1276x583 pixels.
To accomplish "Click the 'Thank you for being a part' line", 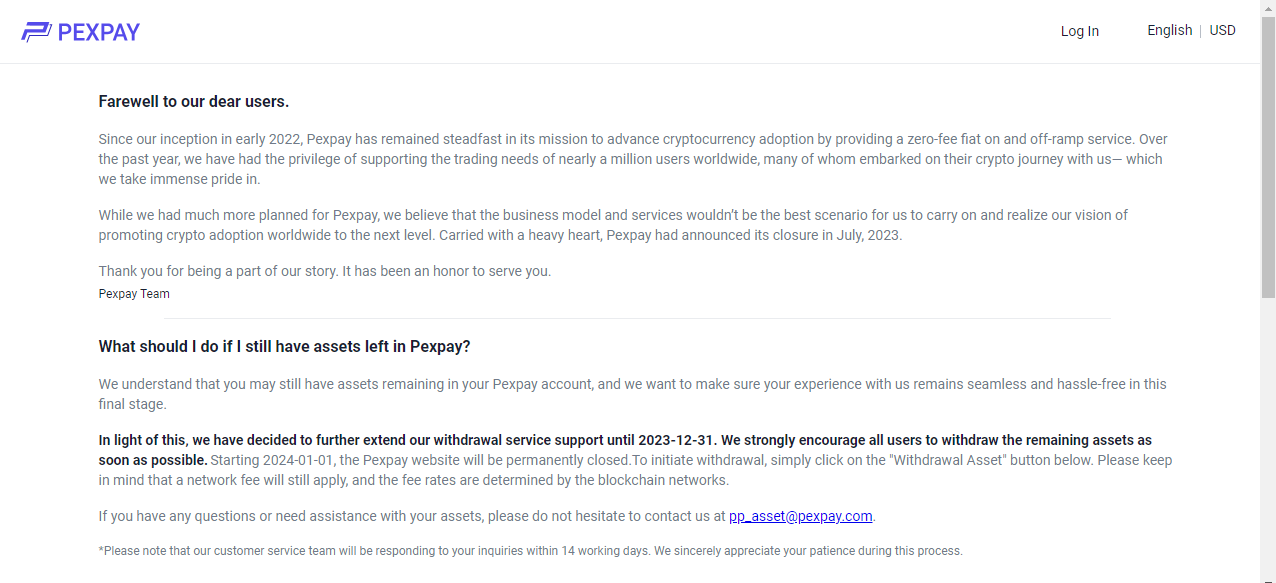I will tap(325, 271).
